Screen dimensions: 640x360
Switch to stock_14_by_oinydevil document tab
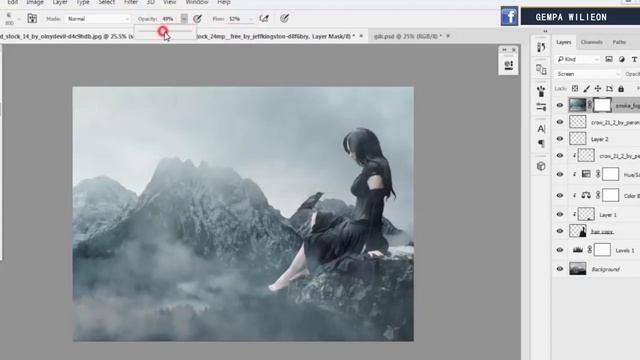[67, 36]
